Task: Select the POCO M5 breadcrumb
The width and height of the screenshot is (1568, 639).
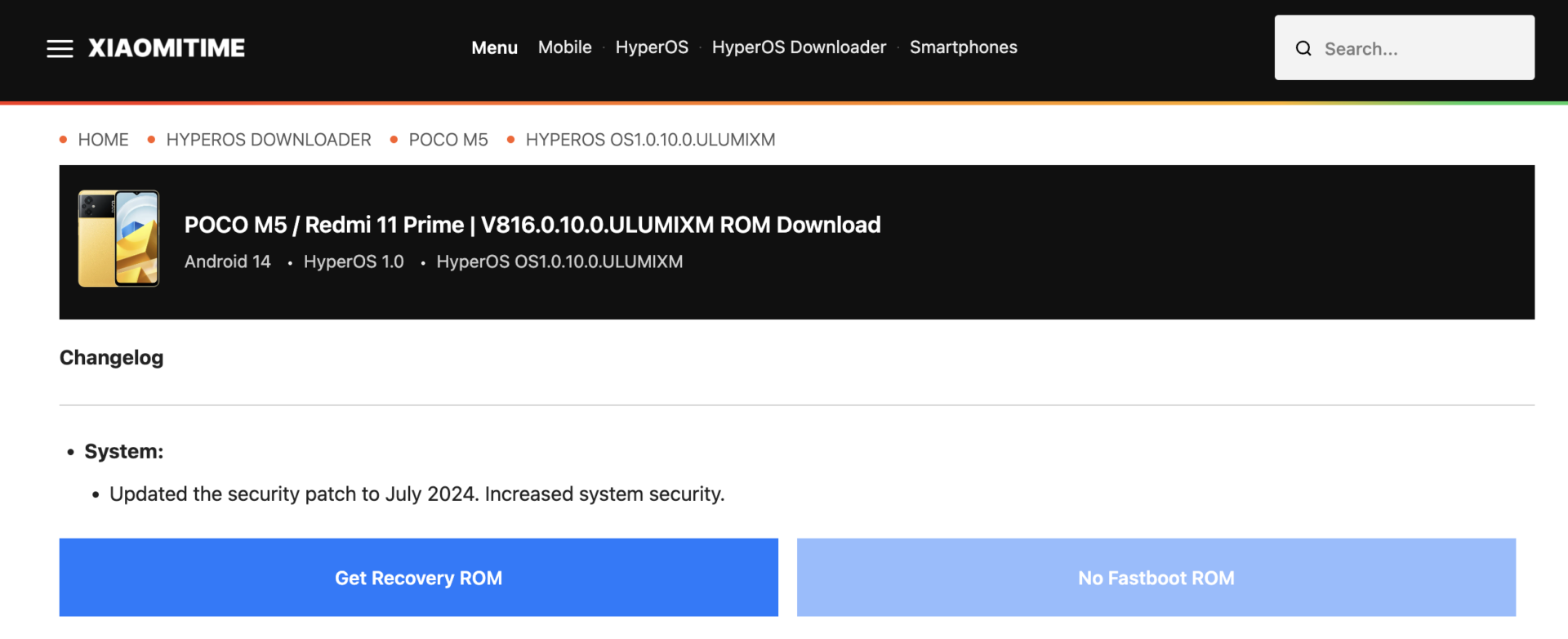Action: point(448,140)
